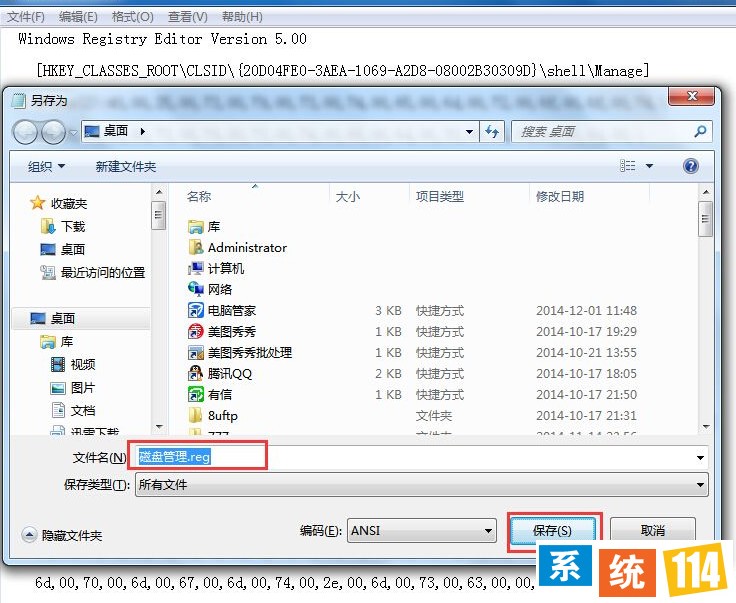Click the refresh button beside address bar
Screen dimensions: 736x603
coord(492,131)
